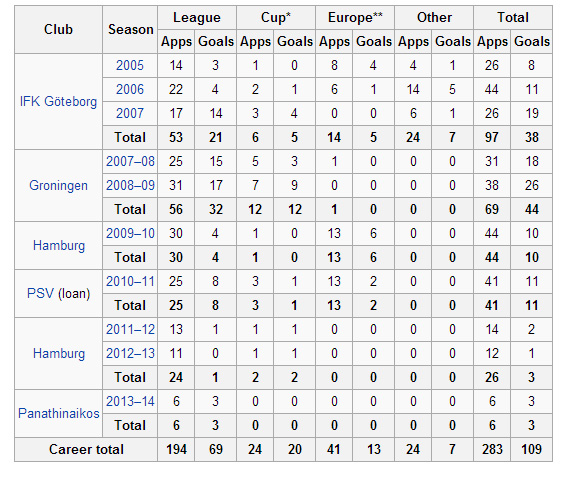Viewport: 581px width, 478px height.
Task: Click the Career total row label
Action: point(86,449)
